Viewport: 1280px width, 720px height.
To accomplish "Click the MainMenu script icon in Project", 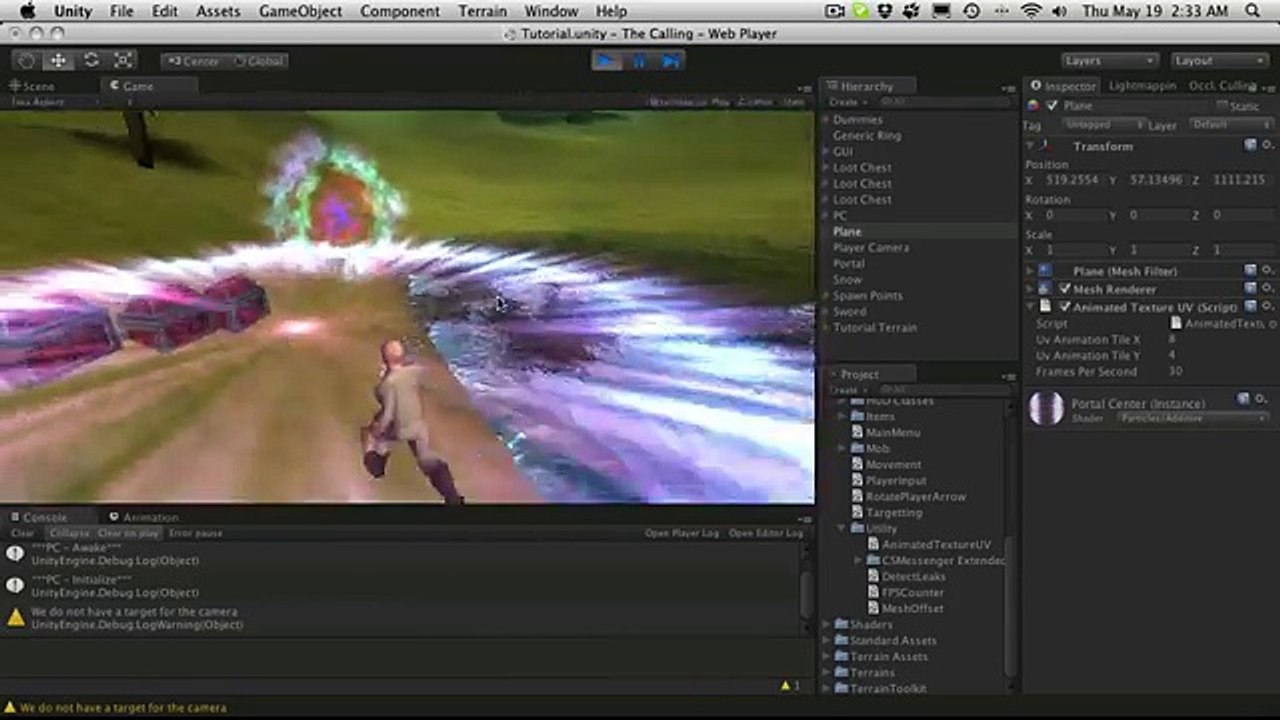I will point(857,433).
